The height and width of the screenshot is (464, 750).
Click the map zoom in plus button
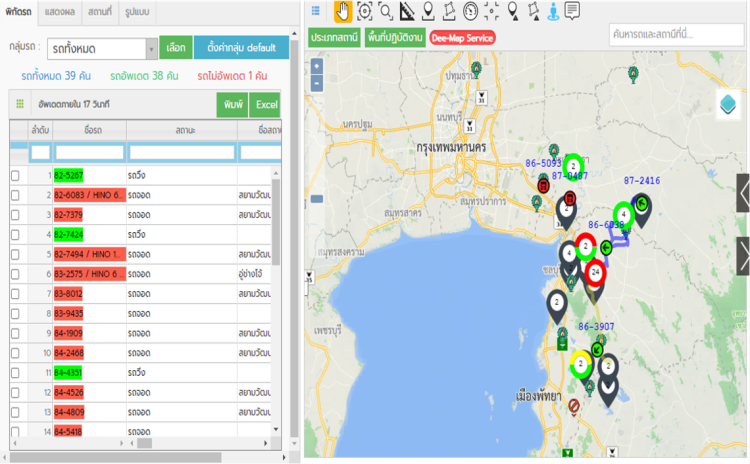pos(317,65)
